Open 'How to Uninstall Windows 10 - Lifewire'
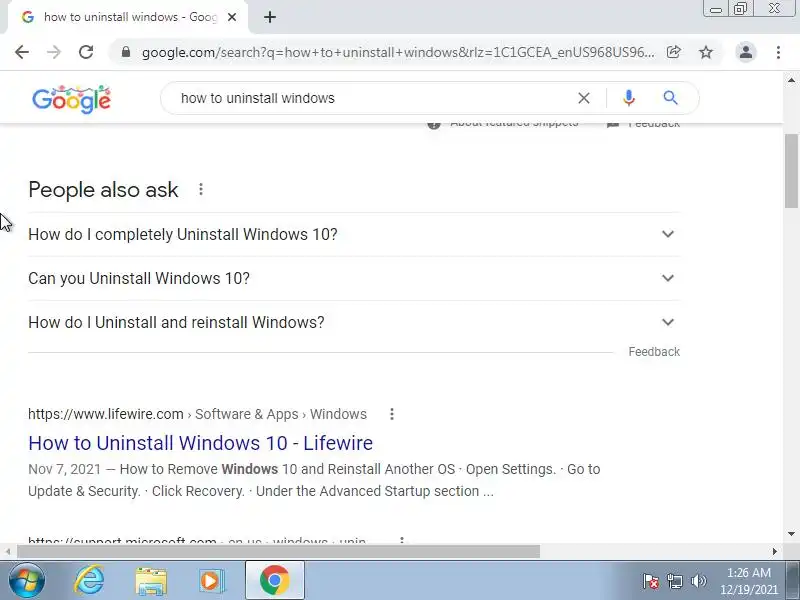The height and width of the screenshot is (600, 800). pyautogui.click(x=201, y=443)
